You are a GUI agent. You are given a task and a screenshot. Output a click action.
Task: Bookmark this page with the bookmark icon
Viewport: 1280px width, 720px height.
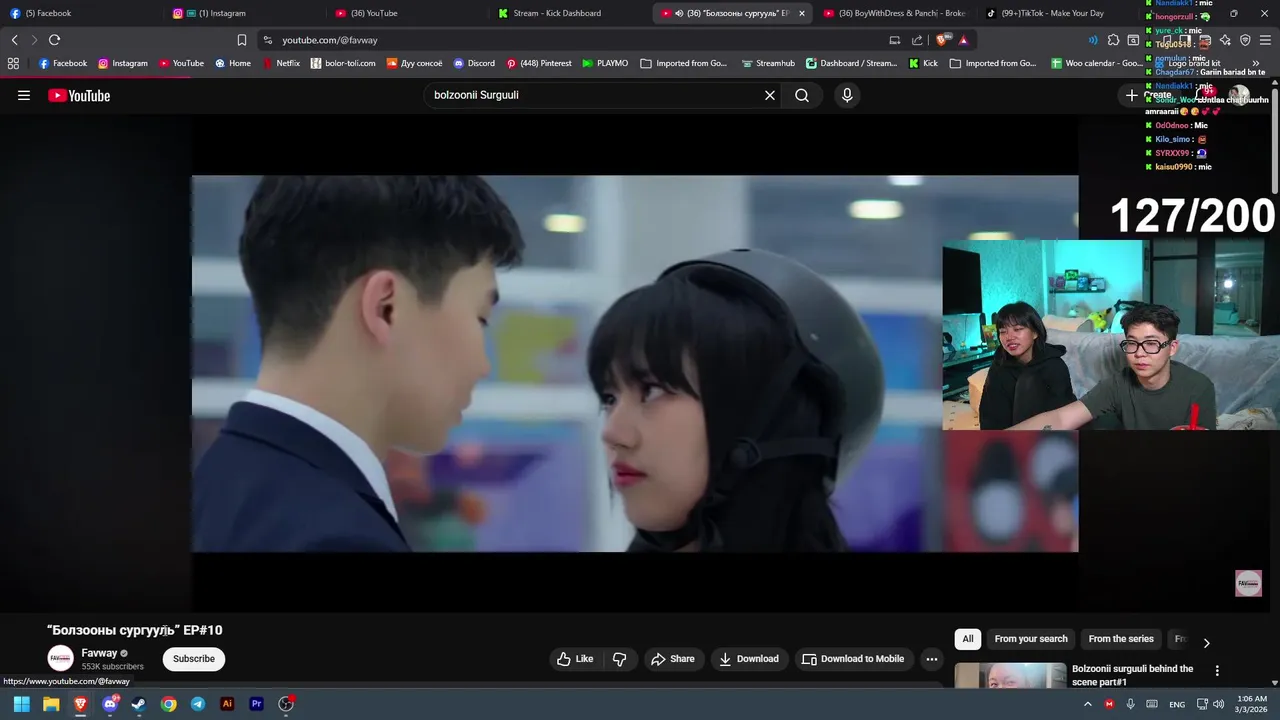tap(242, 40)
